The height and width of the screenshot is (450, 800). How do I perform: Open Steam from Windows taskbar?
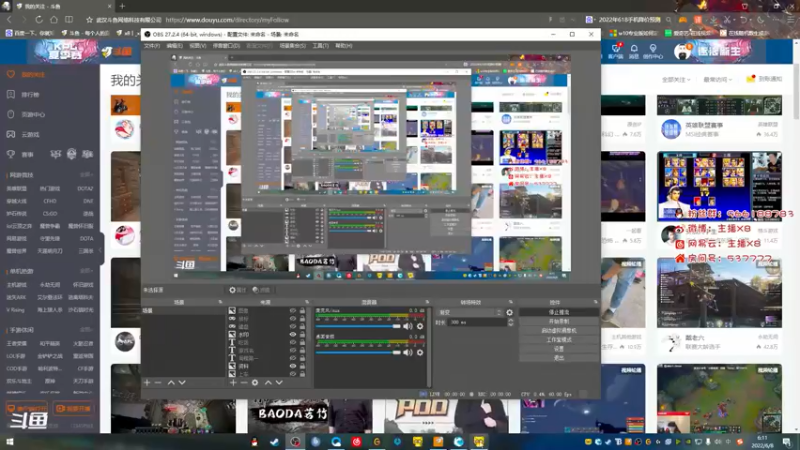tap(274, 442)
